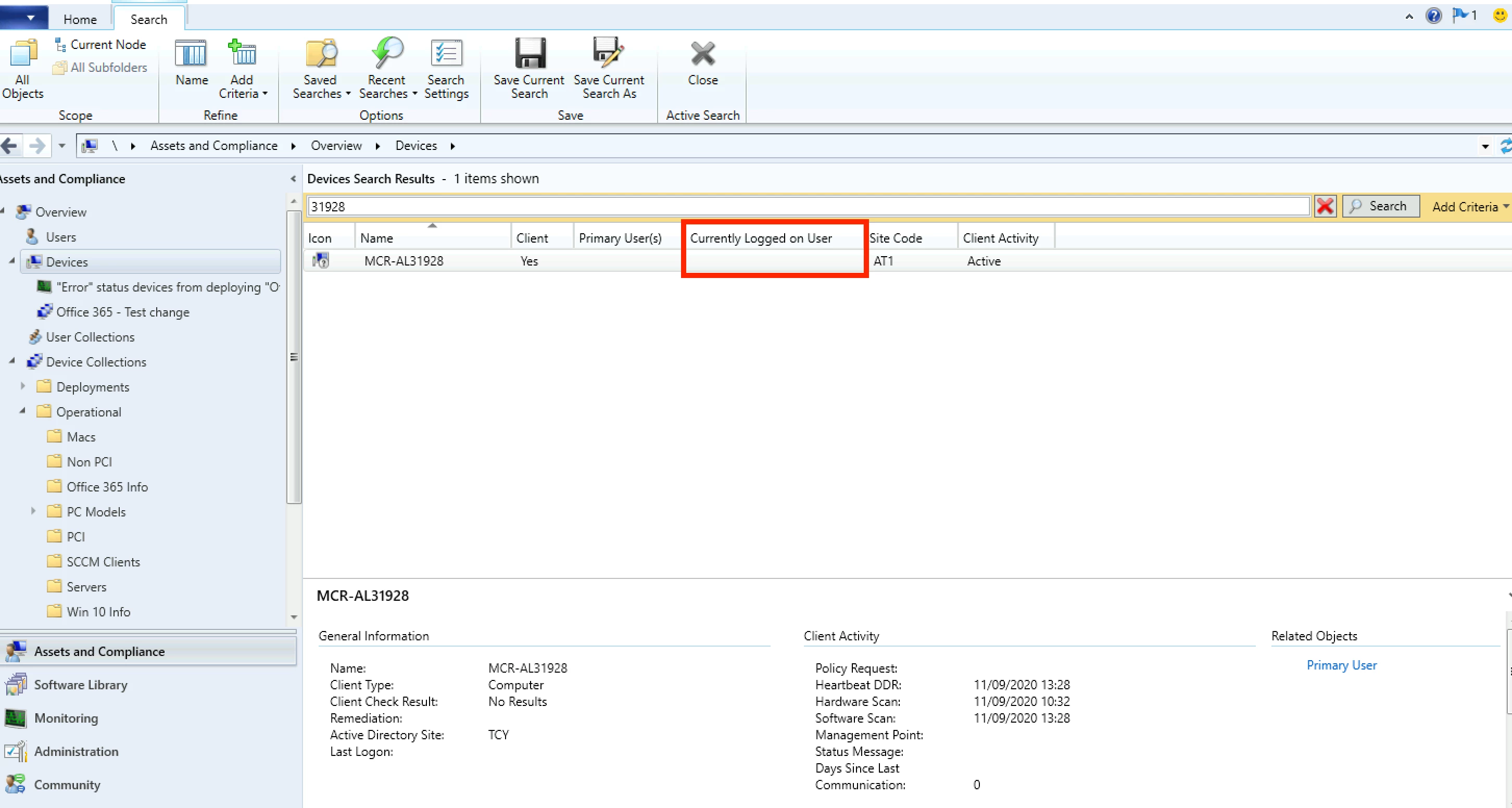Expand the Deployments folder node
The height and width of the screenshot is (808, 1512).
tap(23, 386)
